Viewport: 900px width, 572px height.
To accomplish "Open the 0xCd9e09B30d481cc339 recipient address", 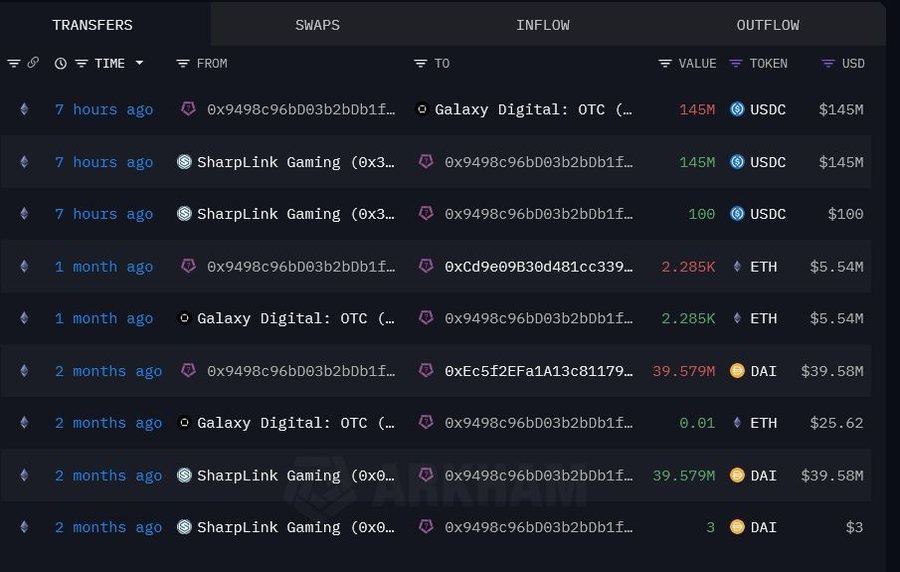I will point(538,267).
